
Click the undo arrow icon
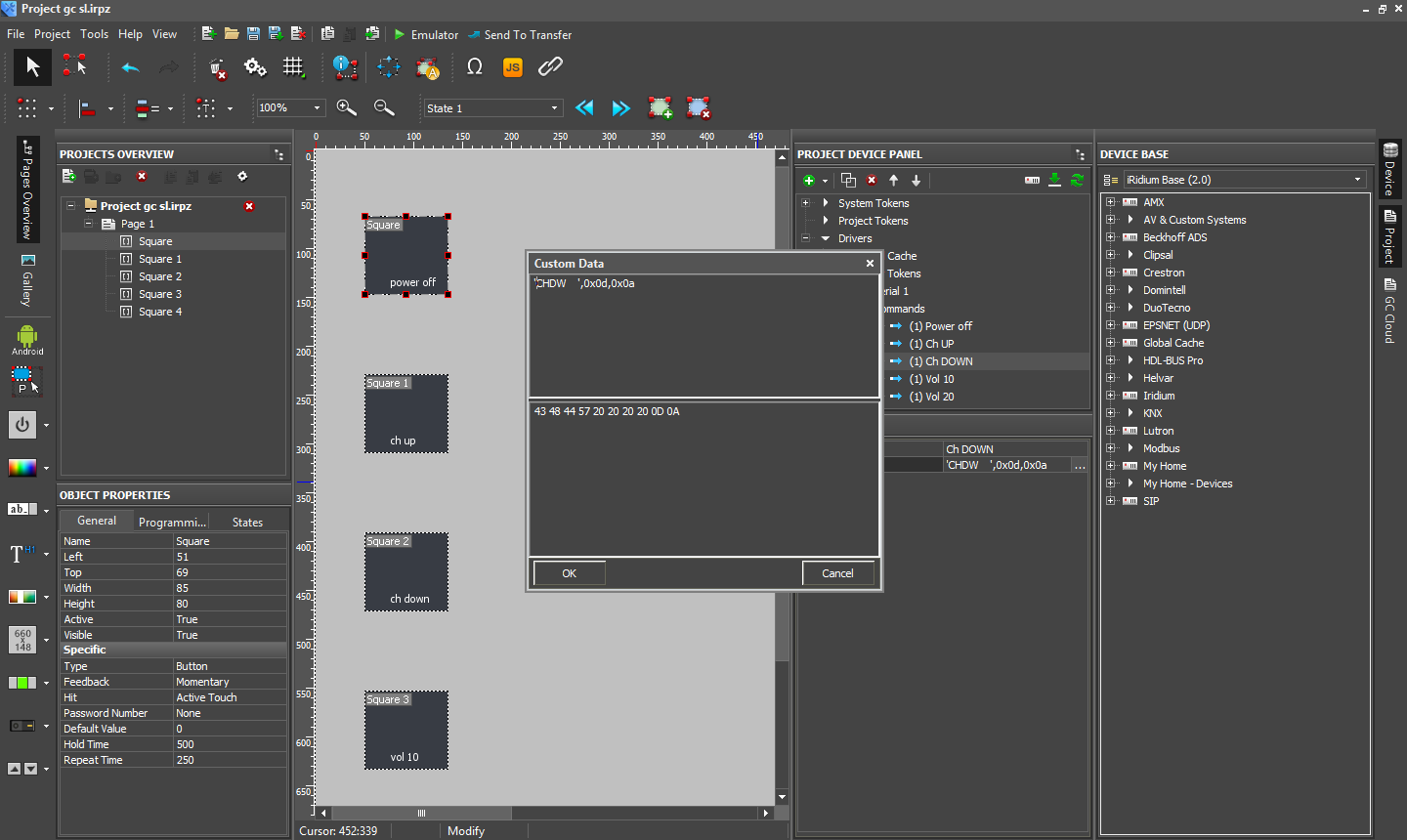(x=130, y=67)
